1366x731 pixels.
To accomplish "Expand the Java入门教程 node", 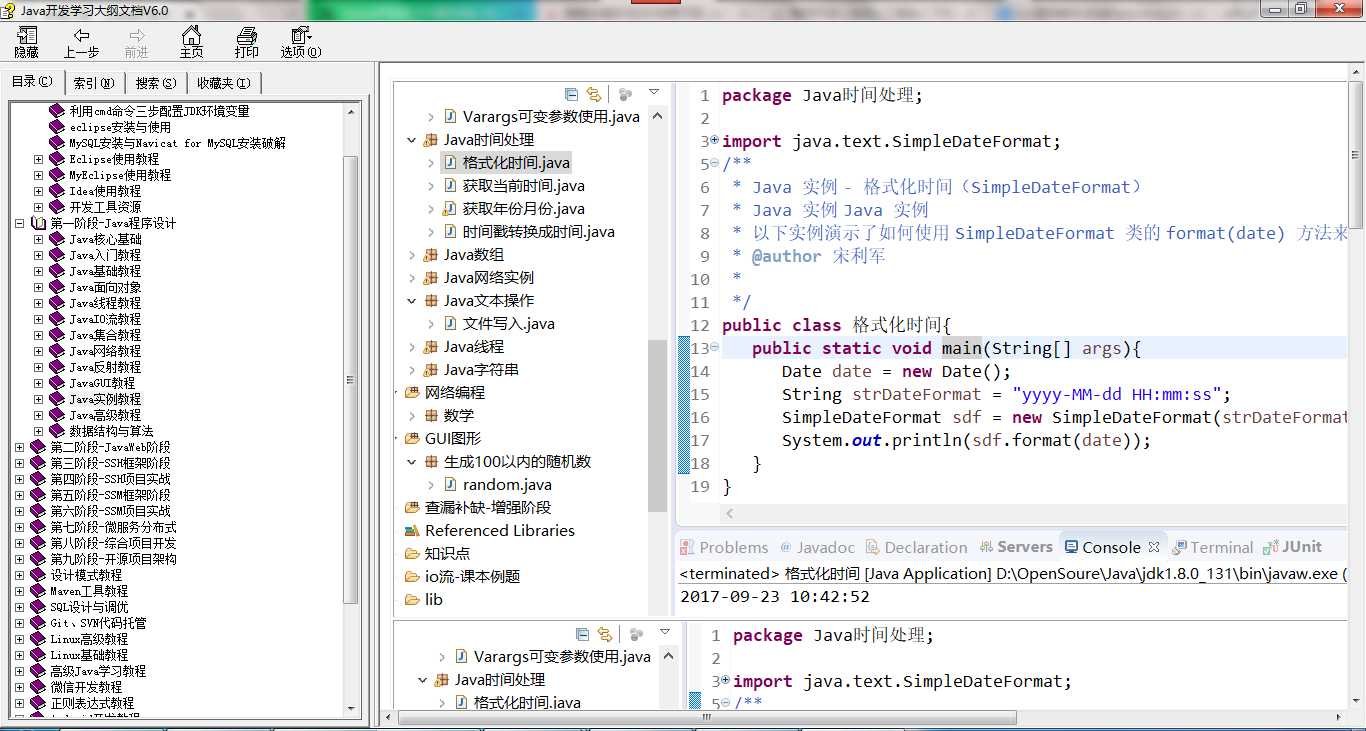I will 38,255.
